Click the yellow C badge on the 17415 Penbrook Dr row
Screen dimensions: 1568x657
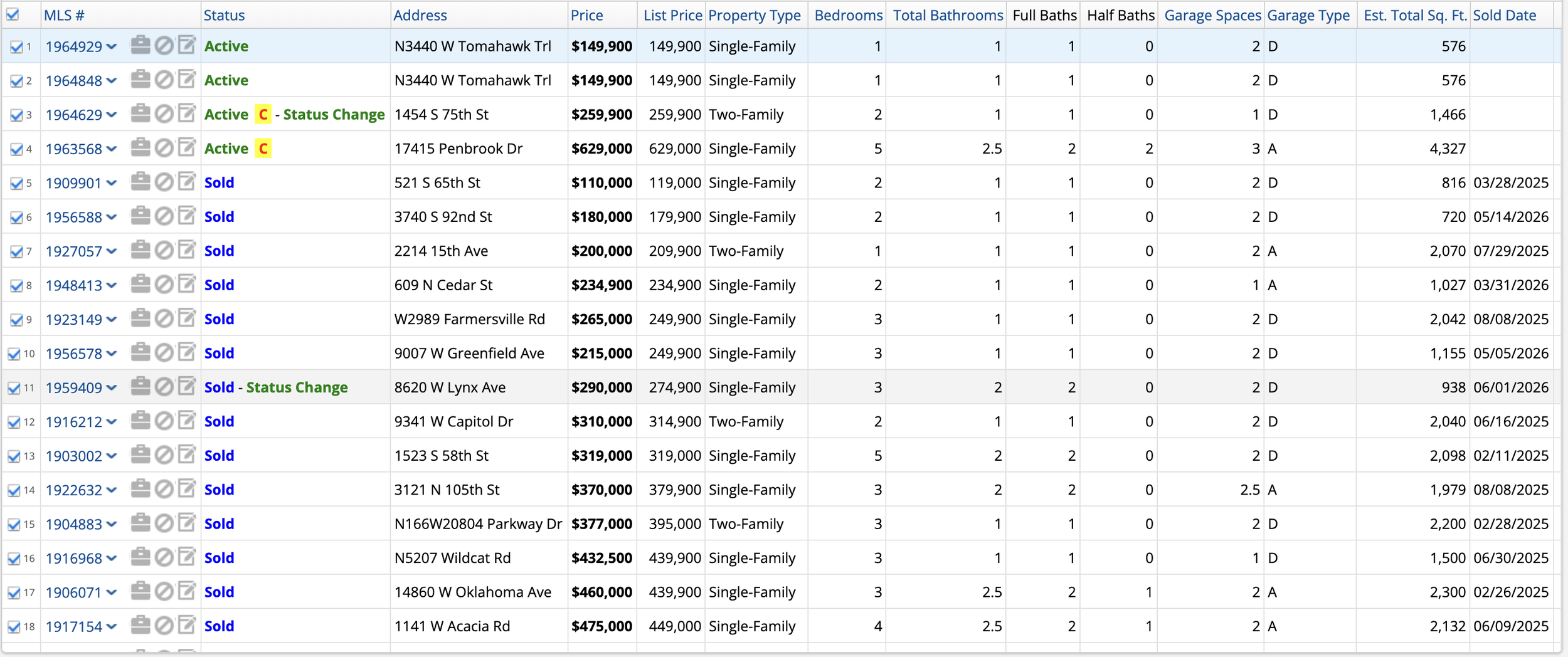tap(263, 149)
